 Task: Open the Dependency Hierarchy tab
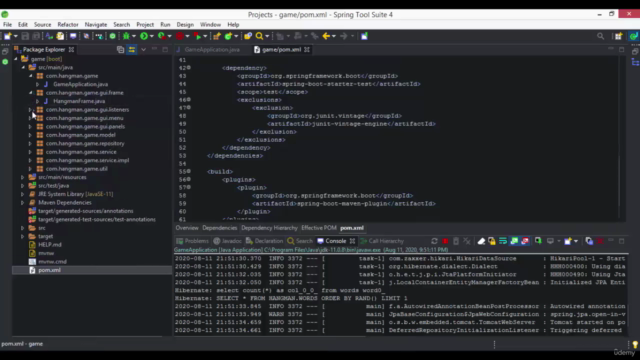pyautogui.click(x=269, y=228)
